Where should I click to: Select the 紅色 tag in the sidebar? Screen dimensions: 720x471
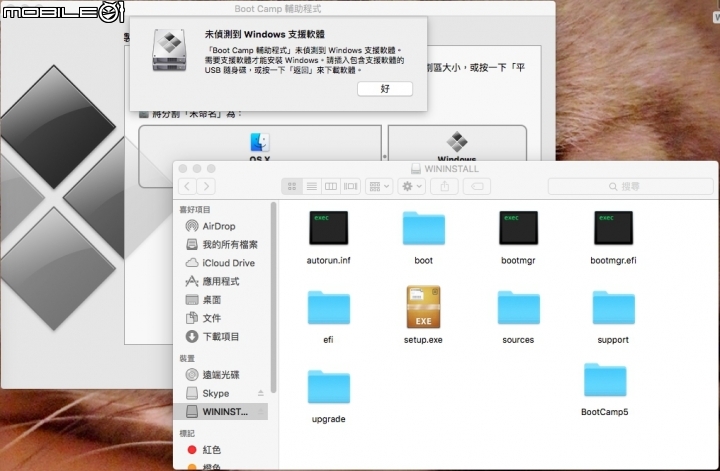[222, 449]
